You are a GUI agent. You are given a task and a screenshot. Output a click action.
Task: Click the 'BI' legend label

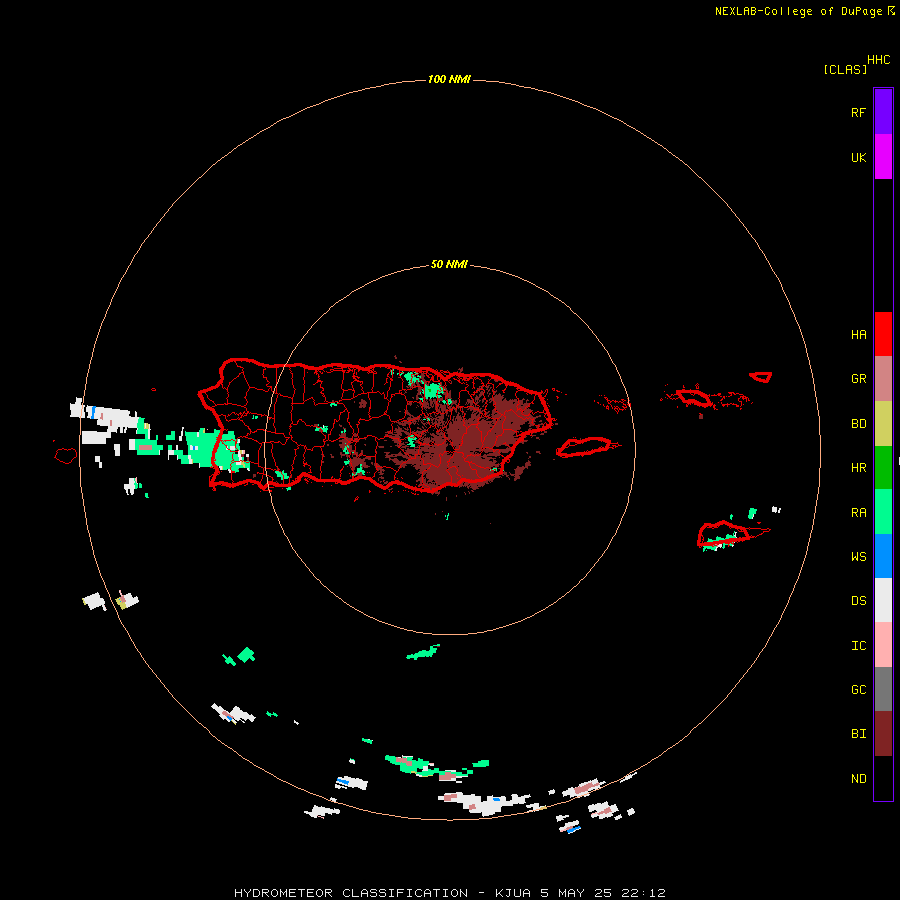click(858, 734)
